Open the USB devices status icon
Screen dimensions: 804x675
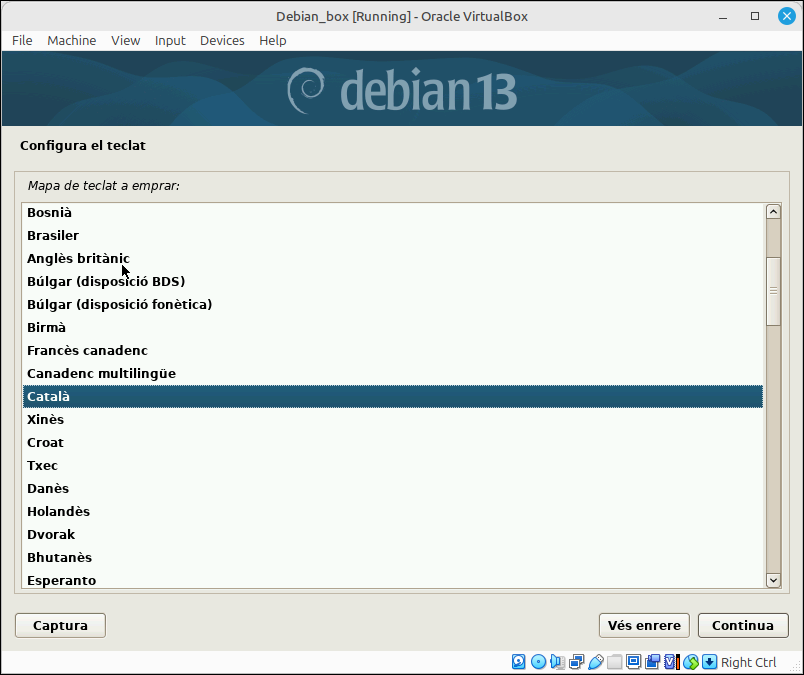pyautogui.click(x=595, y=662)
